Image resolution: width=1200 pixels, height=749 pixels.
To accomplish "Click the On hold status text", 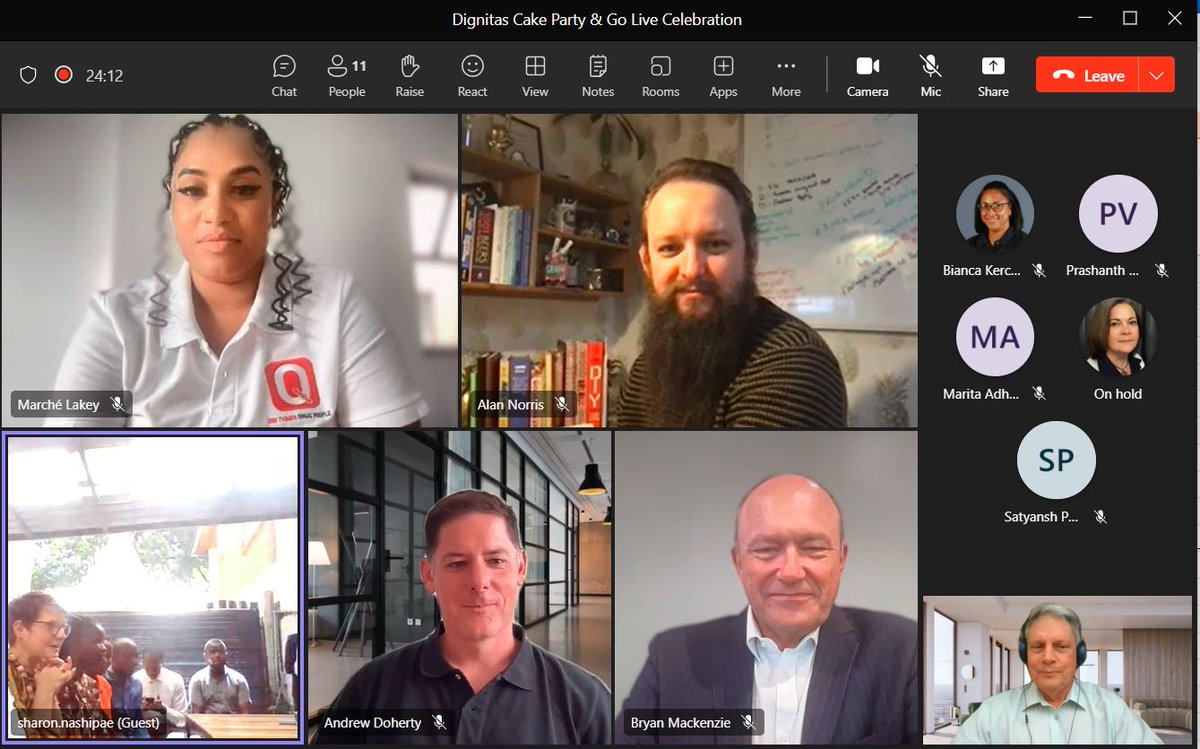I will 1118,394.
